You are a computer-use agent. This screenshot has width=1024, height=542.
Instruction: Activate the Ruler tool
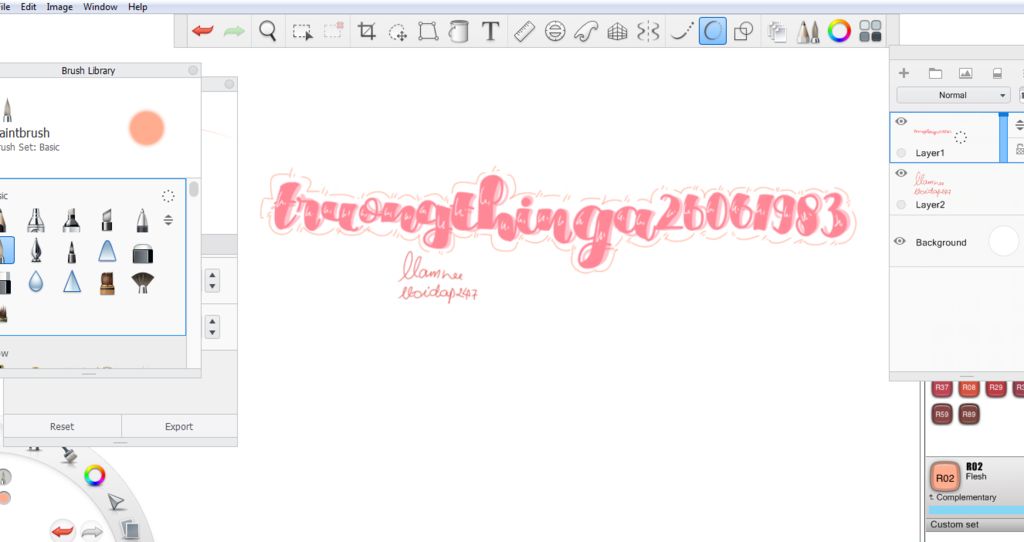tap(524, 31)
